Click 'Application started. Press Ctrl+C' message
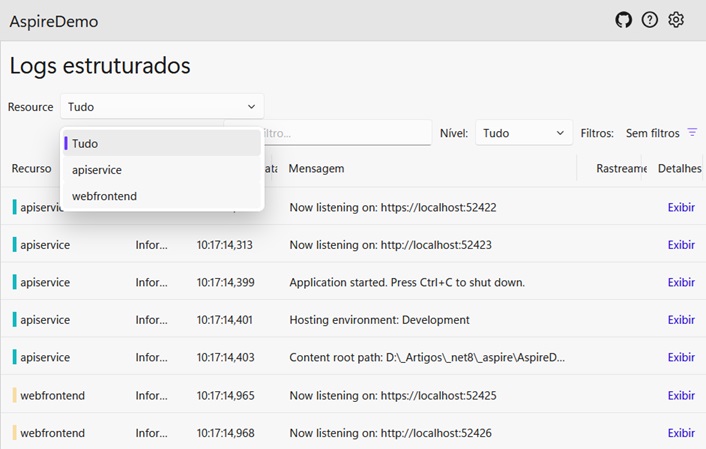Viewport: 706px width, 449px height. [407, 282]
